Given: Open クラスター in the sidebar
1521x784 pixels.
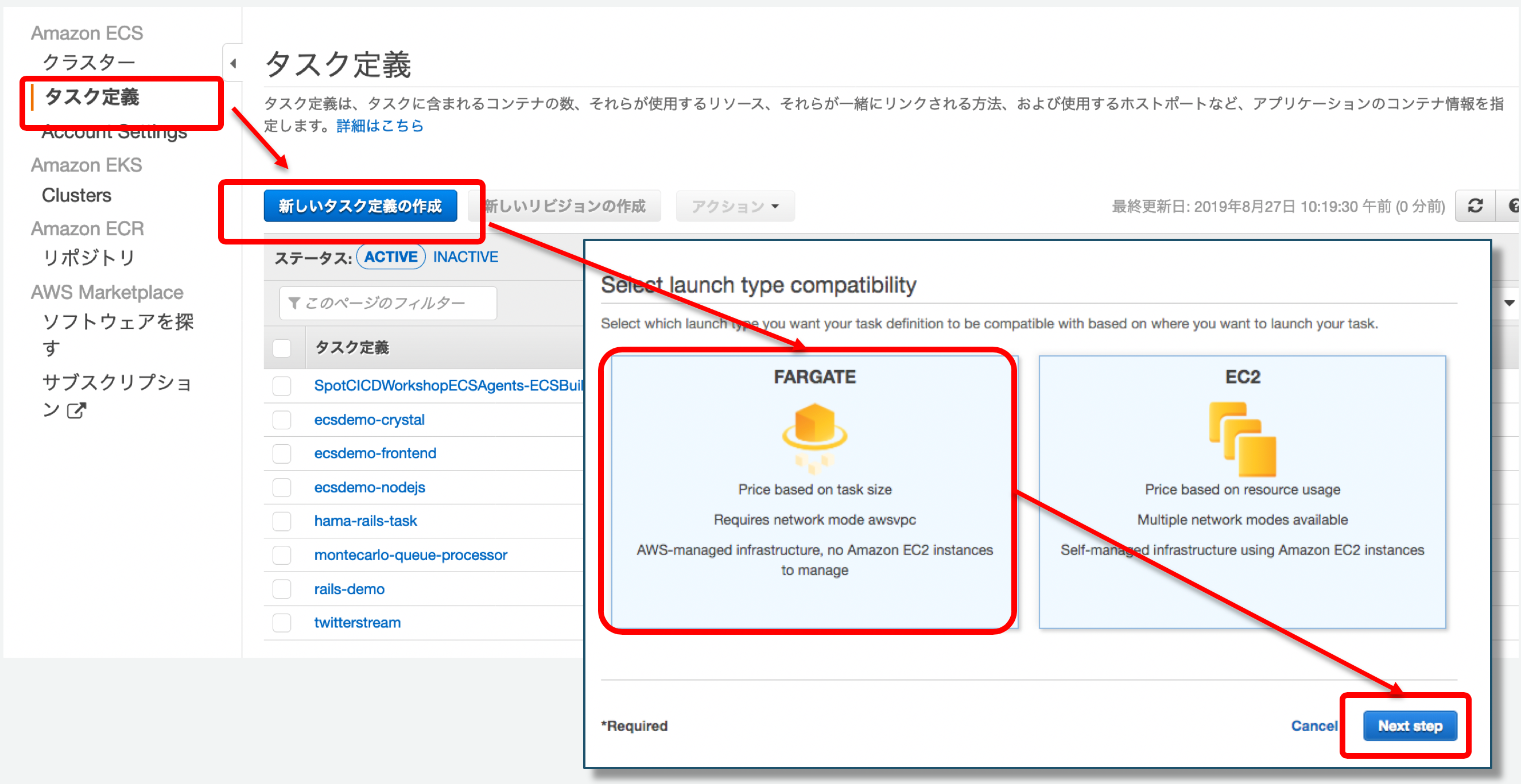Looking at the screenshot, I should (x=88, y=62).
